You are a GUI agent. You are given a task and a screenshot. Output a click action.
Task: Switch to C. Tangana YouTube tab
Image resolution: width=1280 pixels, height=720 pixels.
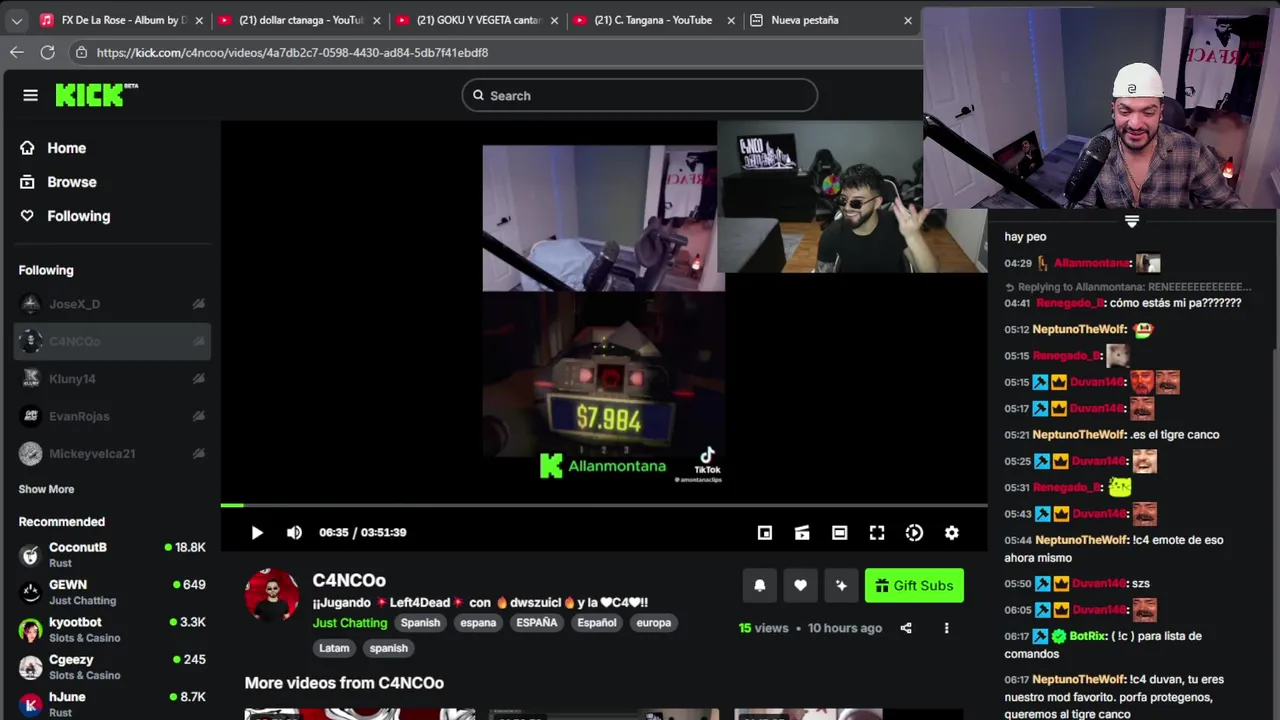pos(654,20)
